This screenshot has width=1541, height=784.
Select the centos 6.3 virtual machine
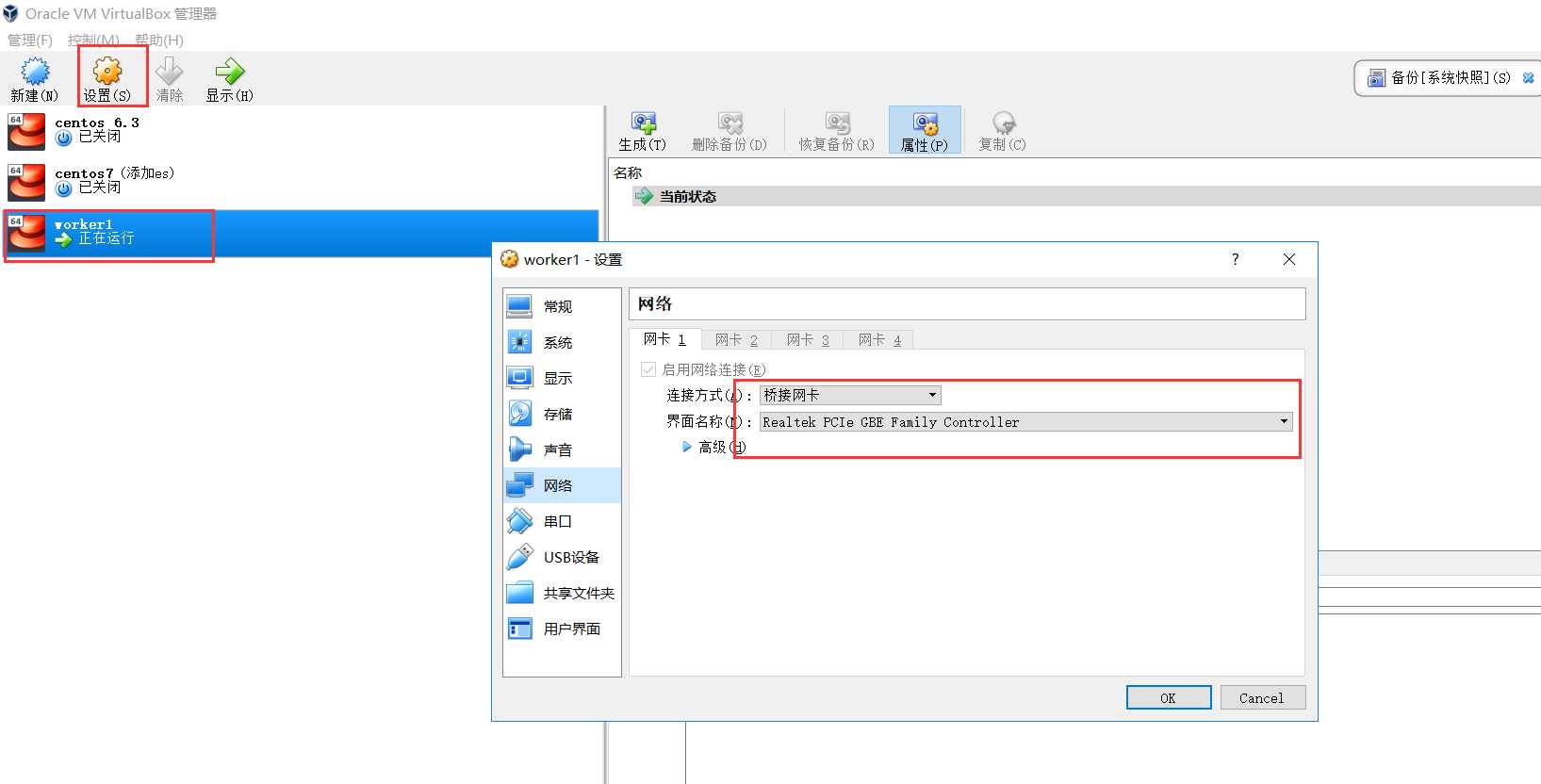[302, 131]
